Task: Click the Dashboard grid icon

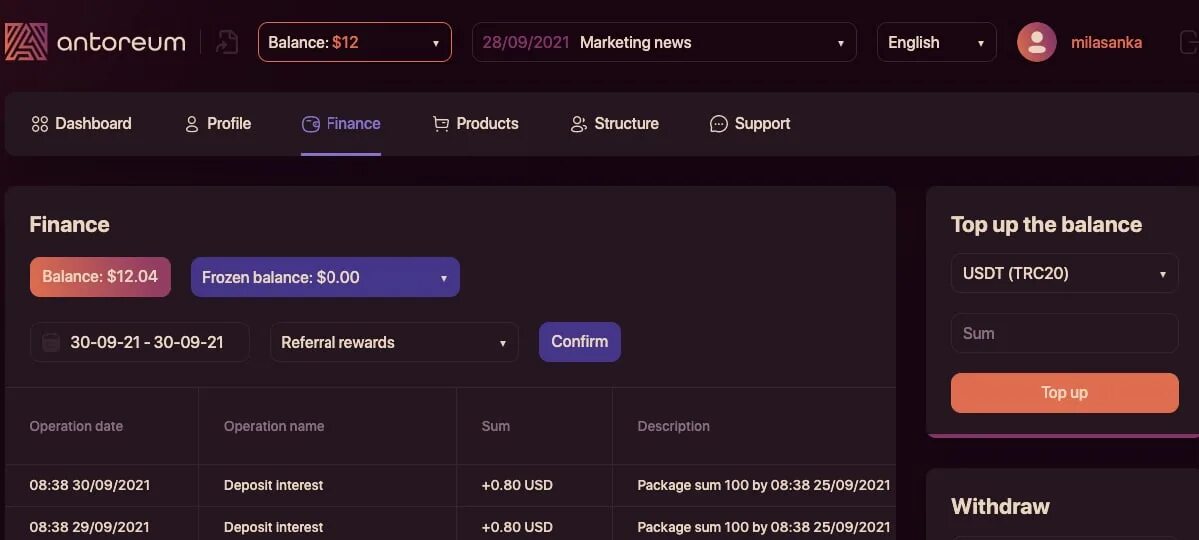Action: click(x=40, y=124)
